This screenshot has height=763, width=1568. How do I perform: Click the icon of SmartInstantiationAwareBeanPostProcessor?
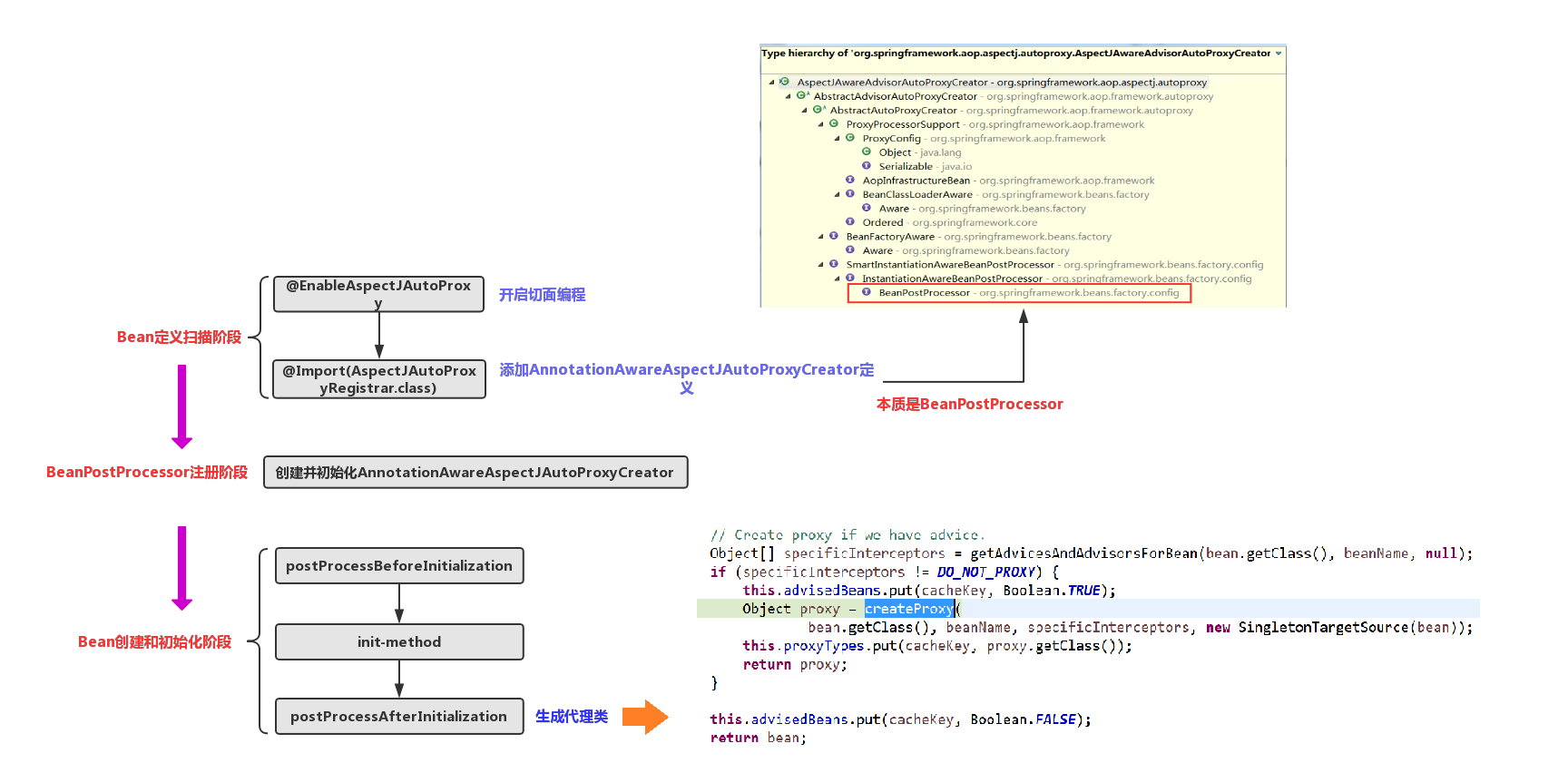tap(833, 264)
